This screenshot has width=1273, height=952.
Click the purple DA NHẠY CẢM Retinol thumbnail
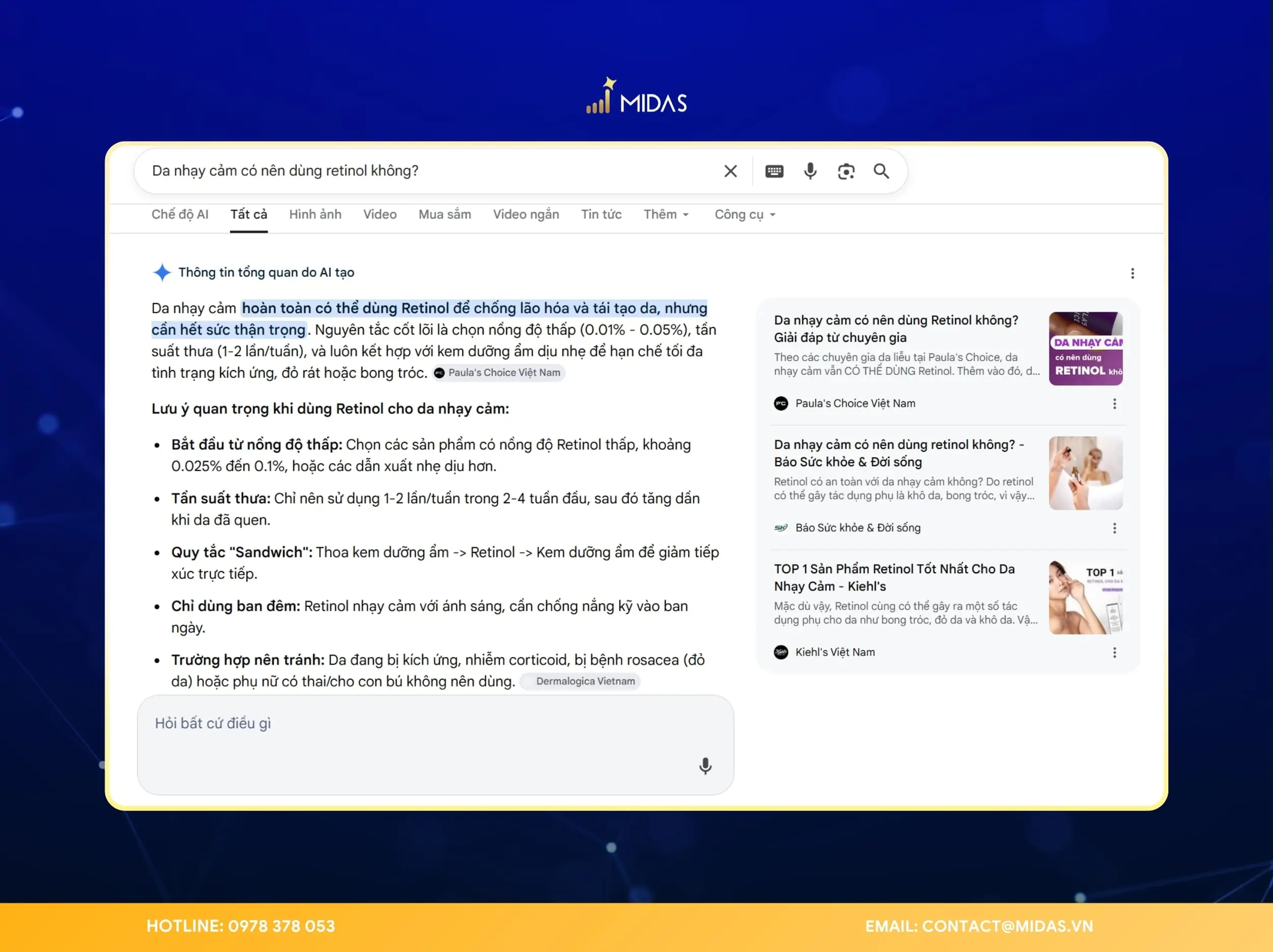coord(1086,349)
